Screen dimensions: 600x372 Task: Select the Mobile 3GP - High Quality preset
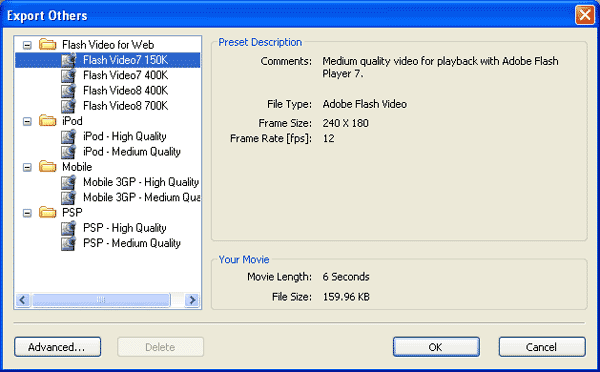(x=141, y=182)
